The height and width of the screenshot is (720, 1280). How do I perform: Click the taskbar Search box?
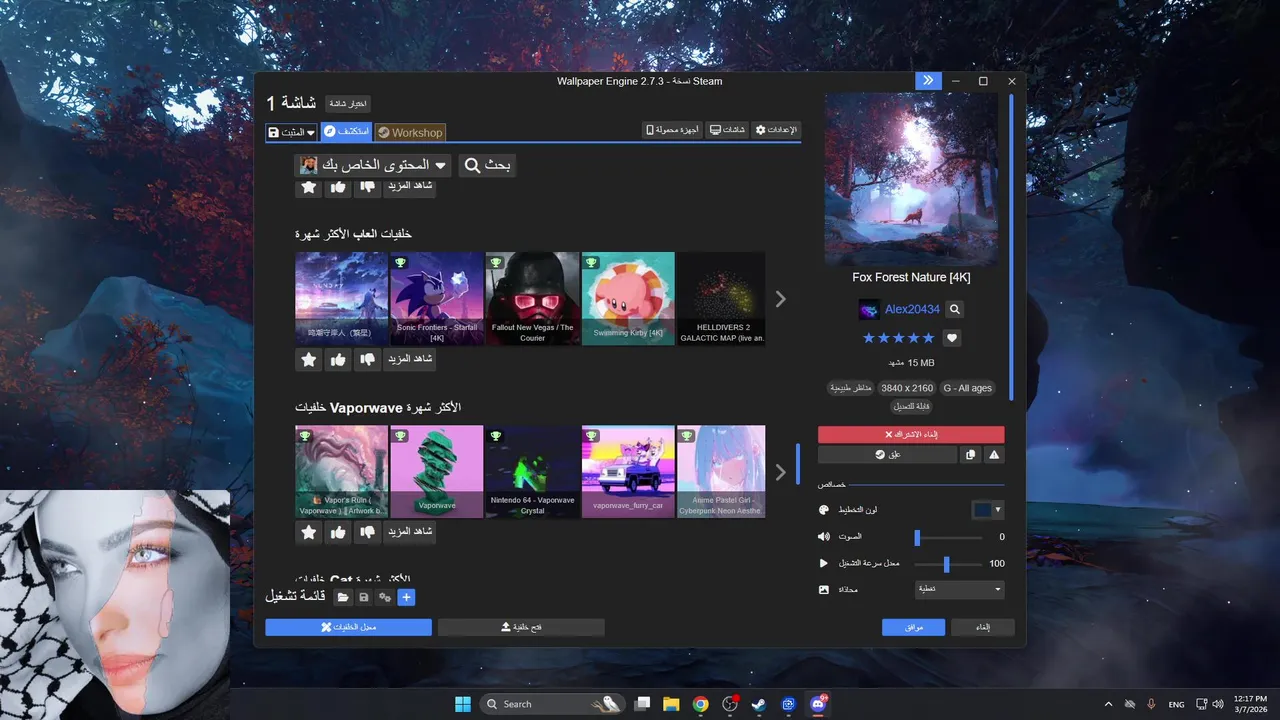click(553, 704)
